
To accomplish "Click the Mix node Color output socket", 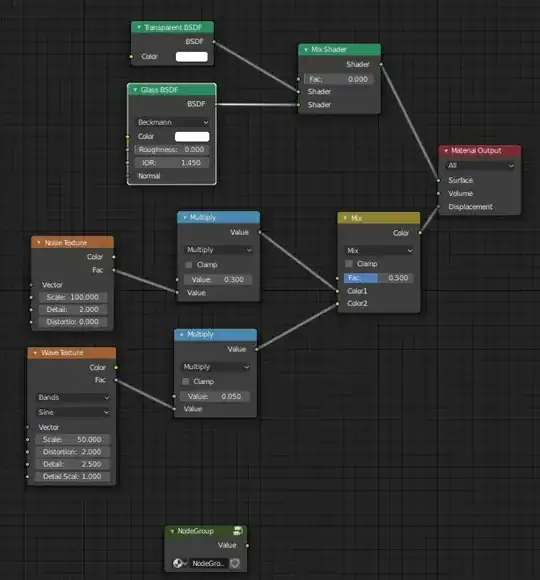I will 420,233.
